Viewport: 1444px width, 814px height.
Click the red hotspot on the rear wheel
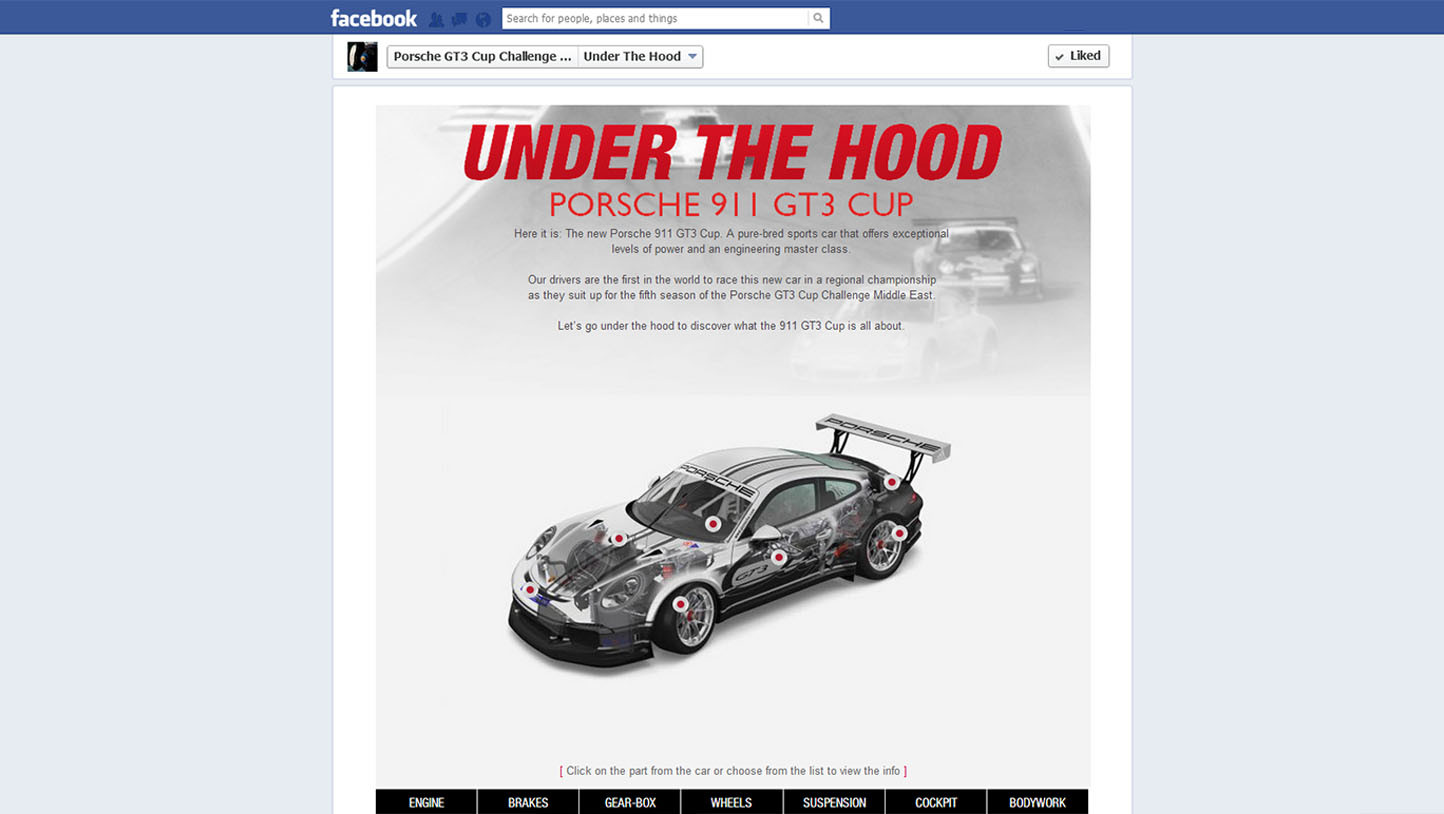(899, 534)
